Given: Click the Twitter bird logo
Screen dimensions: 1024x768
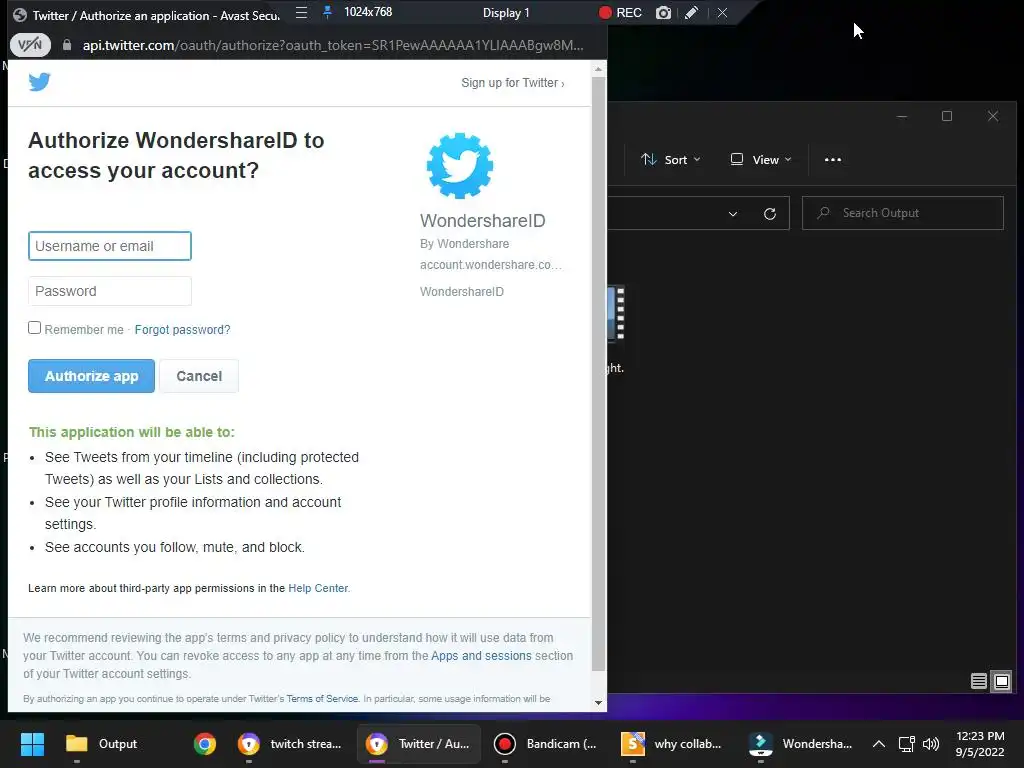Looking at the screenshot, I should [x=39, y=82].
